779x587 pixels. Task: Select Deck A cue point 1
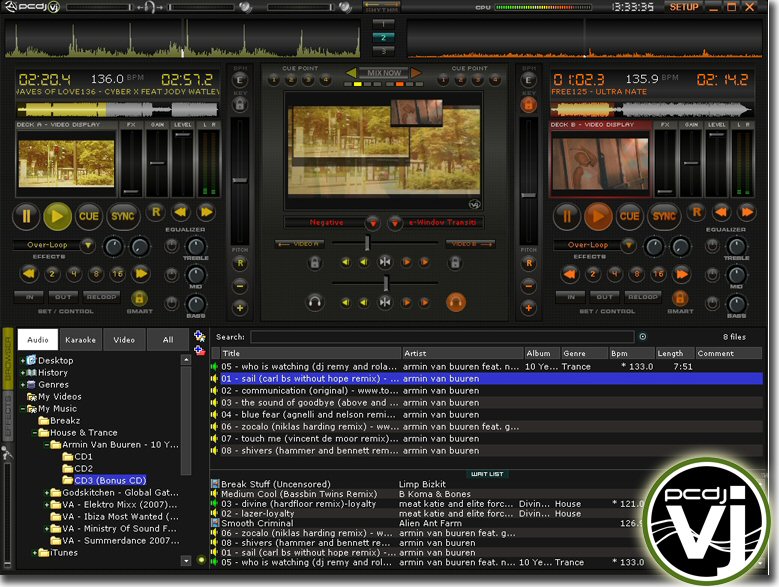click(273, 80)
